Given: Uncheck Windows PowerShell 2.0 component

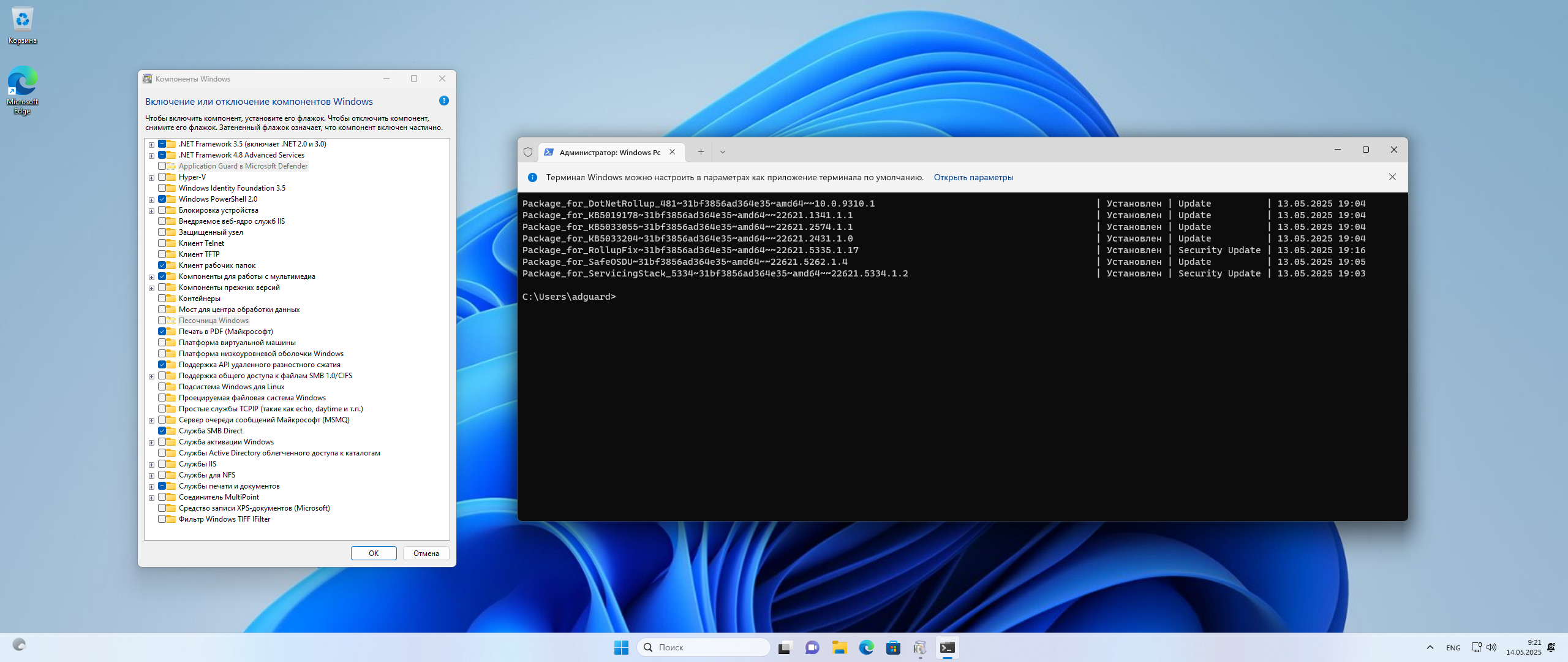Looking at the screenshot, I should click(162, 199).
